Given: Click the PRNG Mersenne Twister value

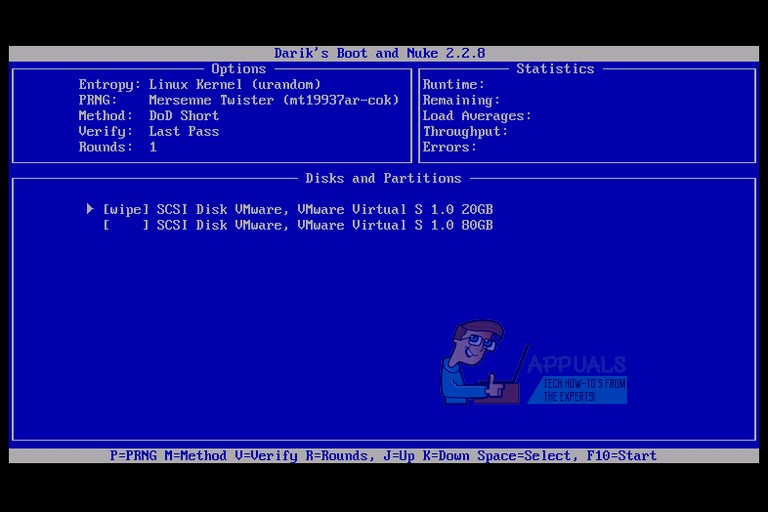Looking at the screenshot, I should point(274,100).
